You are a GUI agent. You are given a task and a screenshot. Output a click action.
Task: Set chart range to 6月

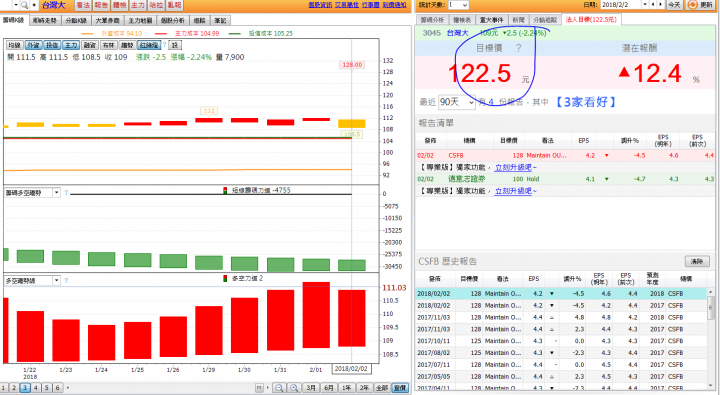point(329,388)
